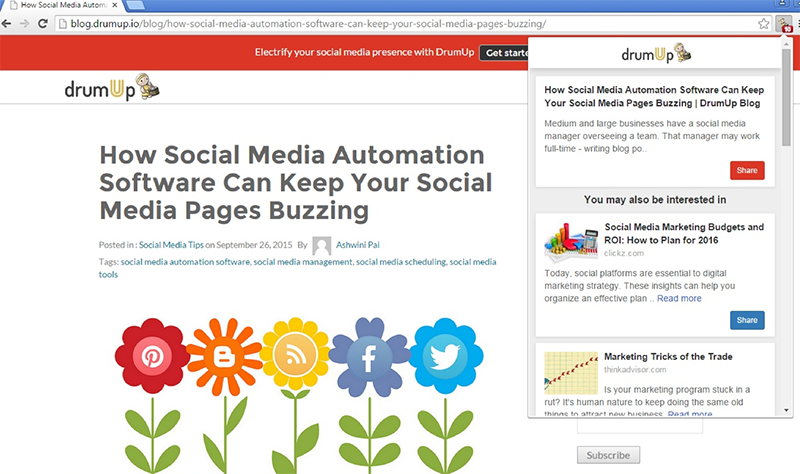The width and height of the screenshot is (800, 474).
Task: Click the Pinterest flower icon
Action: (x=152, y=356)
